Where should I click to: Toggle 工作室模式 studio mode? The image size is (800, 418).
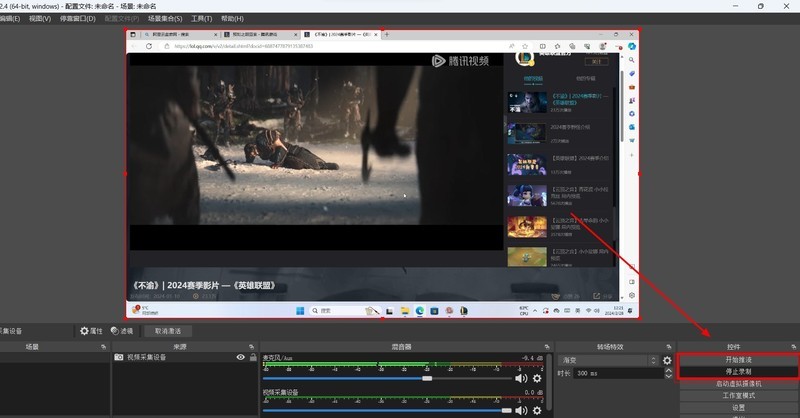738,396
